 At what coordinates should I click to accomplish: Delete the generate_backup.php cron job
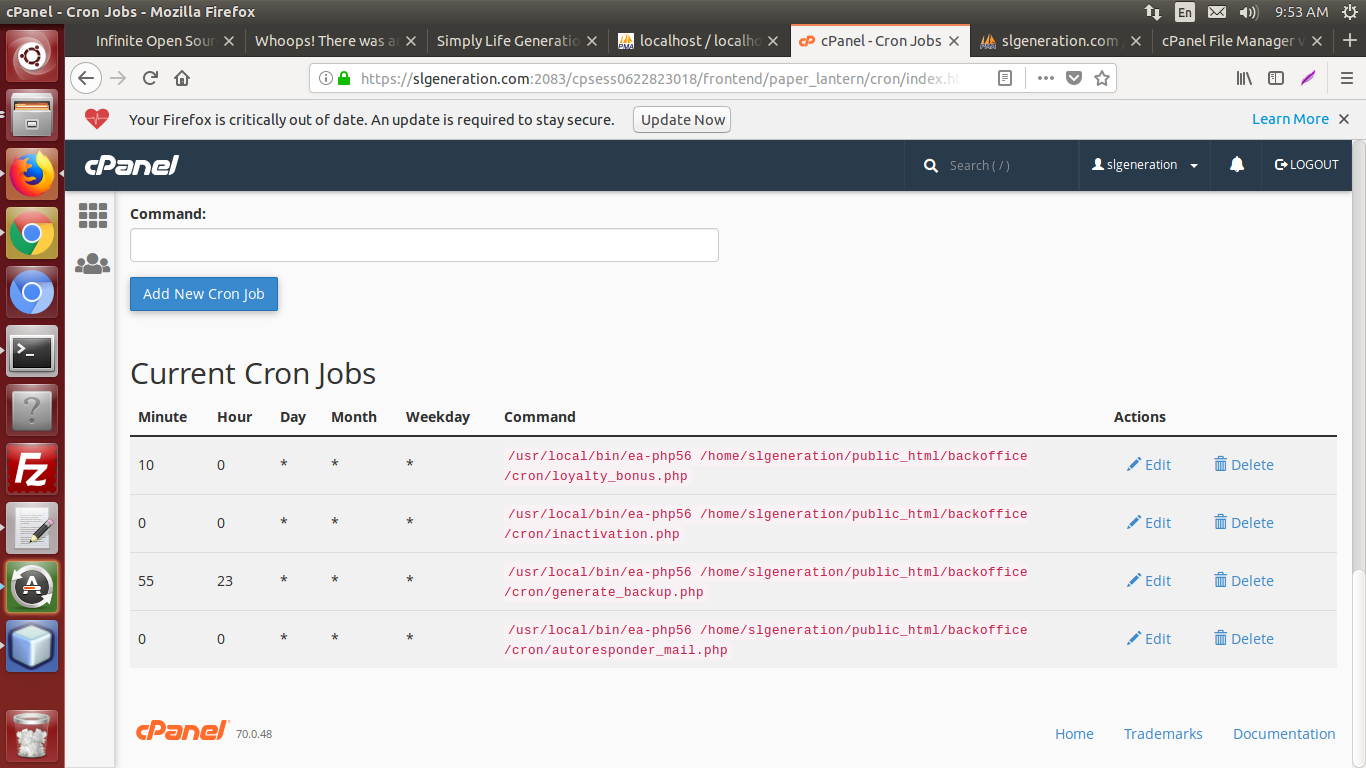1243,581
